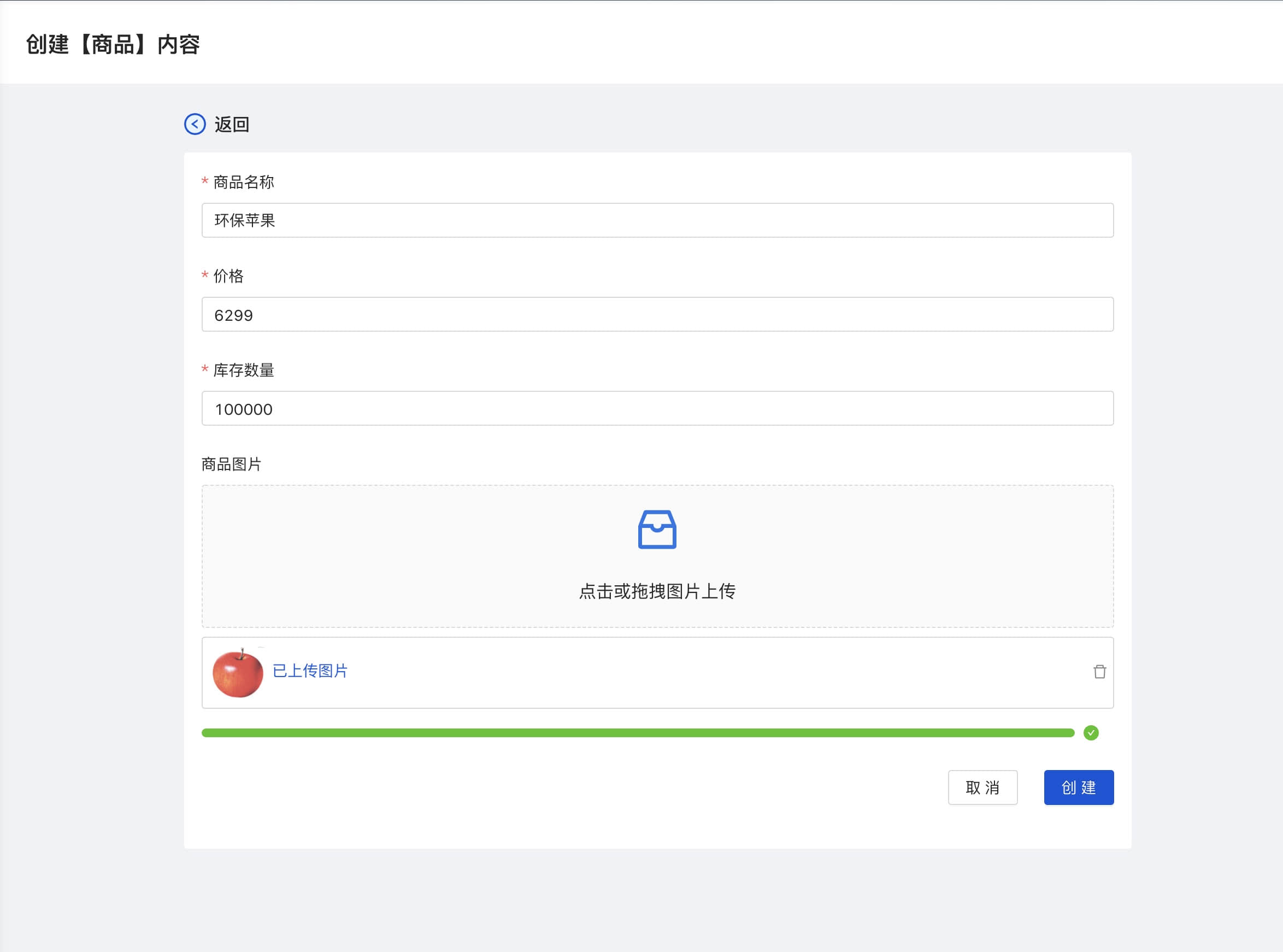The width and height of the screenshot is (1283, 952).
Task: Open the 已上传图片 link
Action: click(310, 671)
